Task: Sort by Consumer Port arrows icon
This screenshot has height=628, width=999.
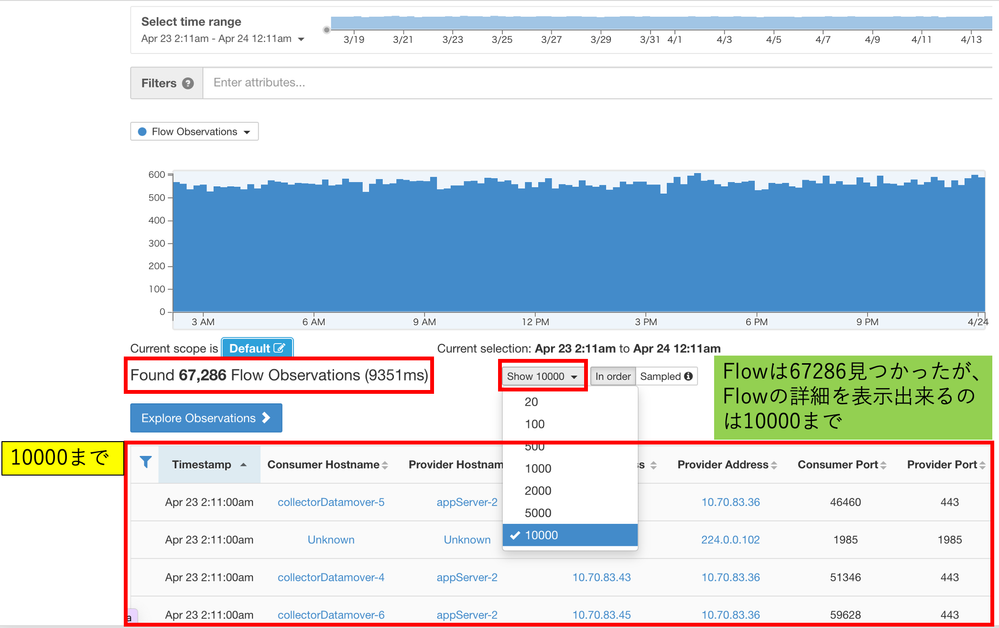Action: point(883,466)
